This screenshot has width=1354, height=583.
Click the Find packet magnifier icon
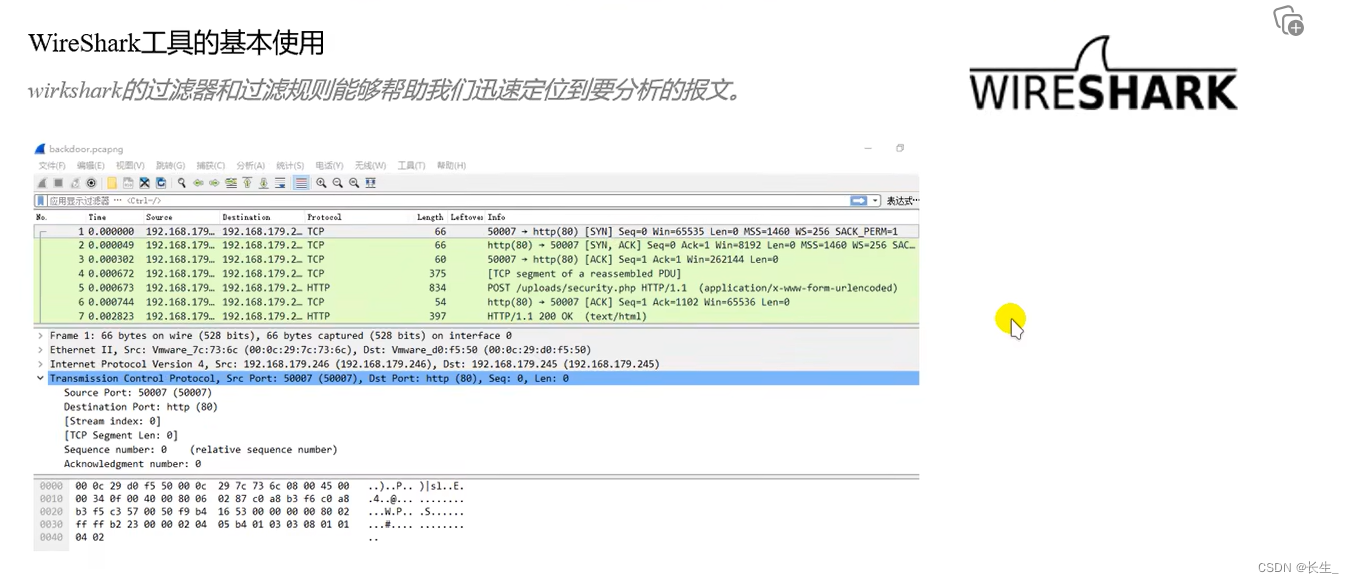pyautogui.click(x=182, y=183)
